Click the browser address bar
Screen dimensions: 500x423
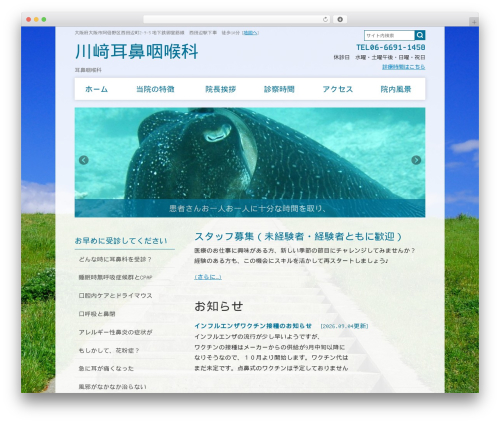[236, 19]
